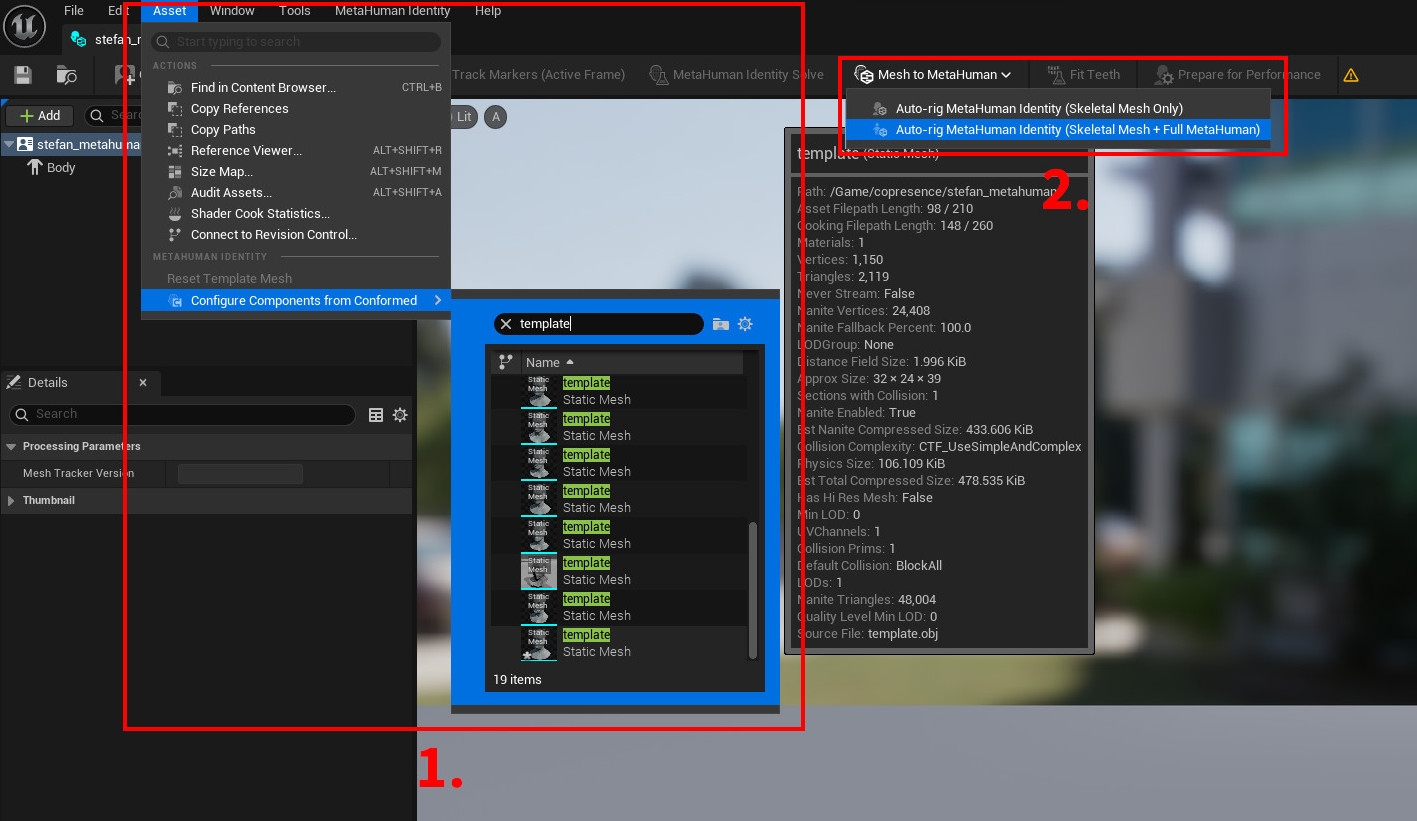Click the Shader Cook Statistics icon
Screen dimensions: 1417x821
pyautogui.click(x=174, y=214)
